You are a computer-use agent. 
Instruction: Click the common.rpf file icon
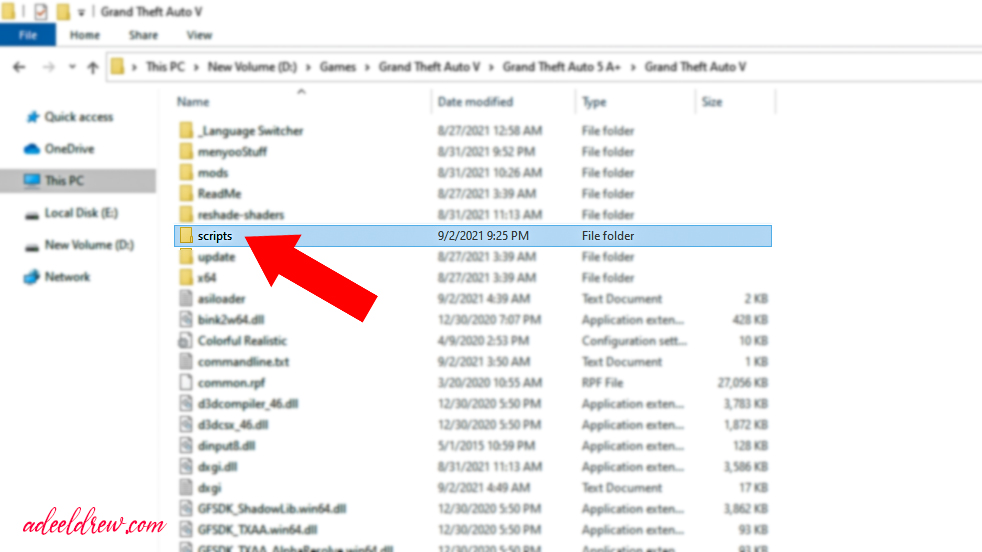tap(185, 382)
